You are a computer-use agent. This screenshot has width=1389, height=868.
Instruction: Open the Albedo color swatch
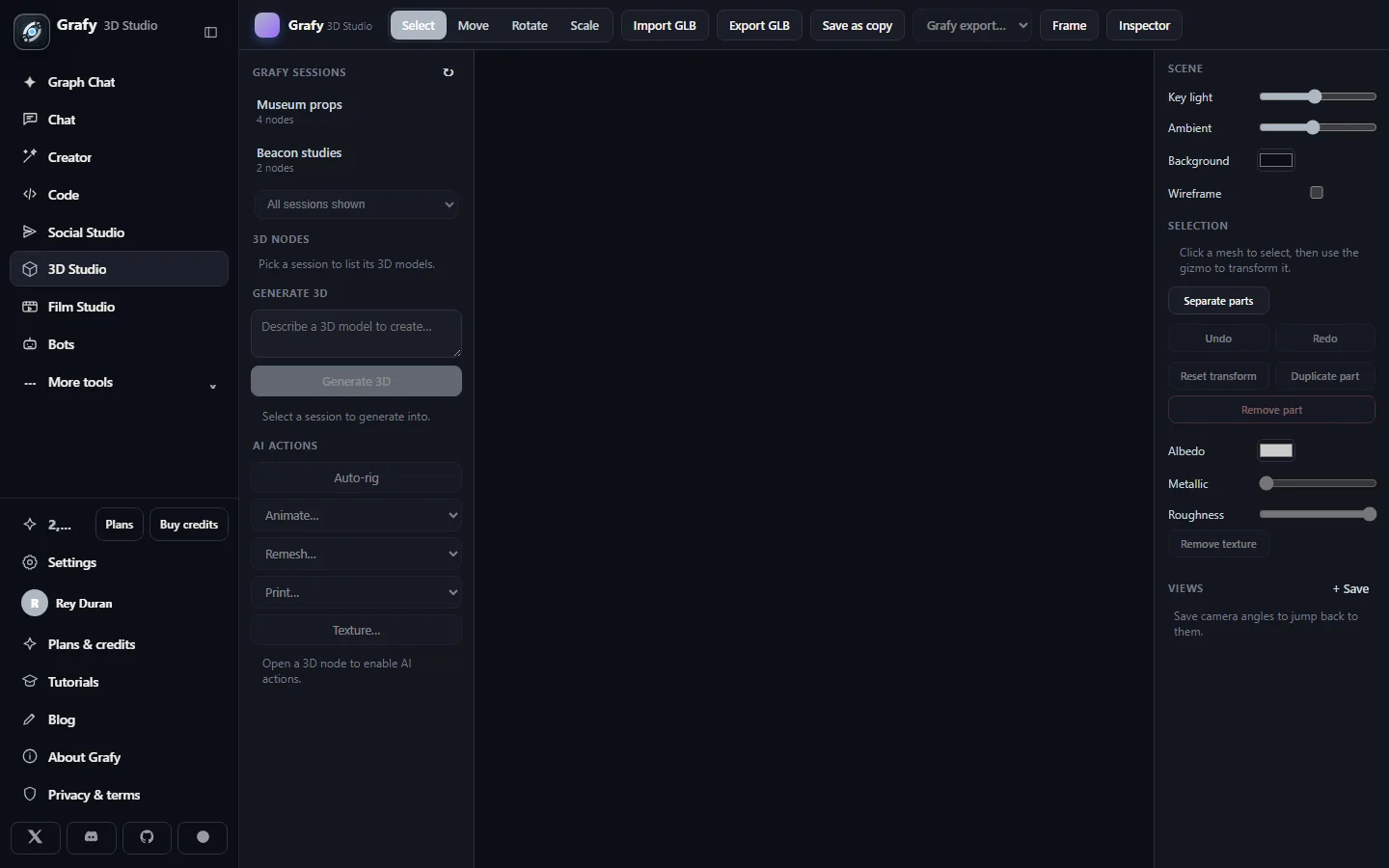pos(1276,450)
